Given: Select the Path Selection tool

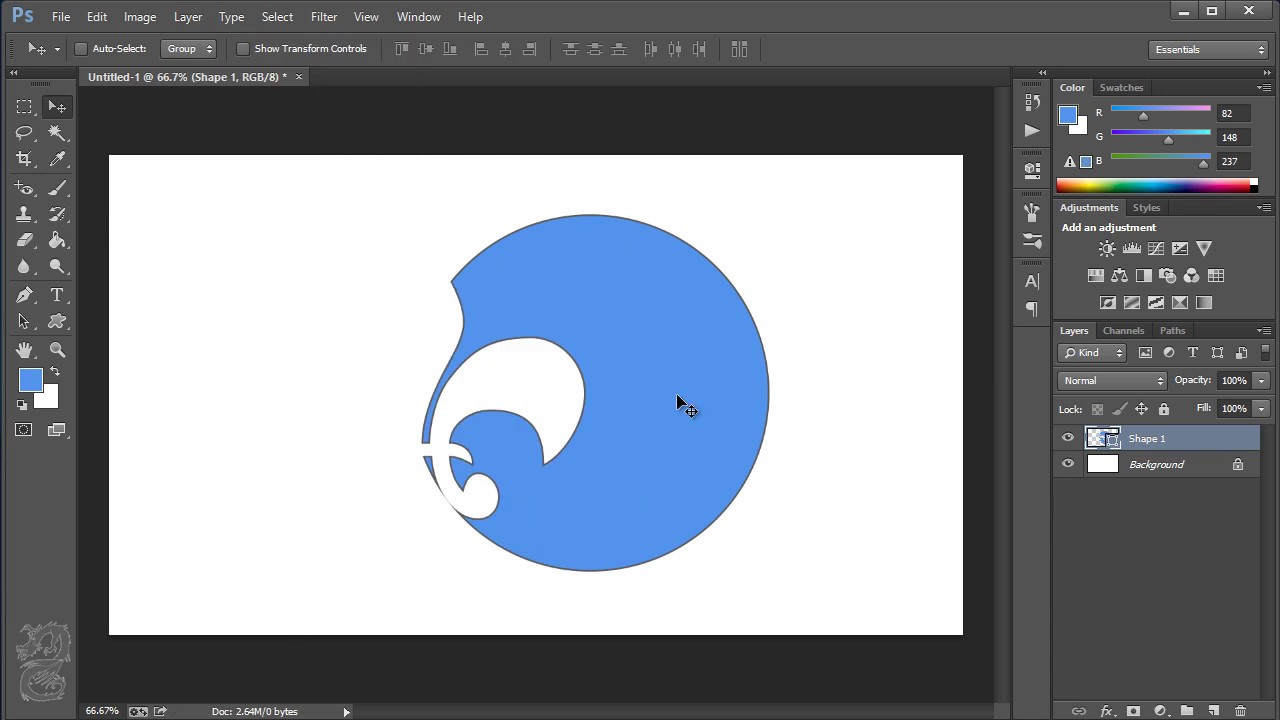Looking at the screenshot, I should pyautogui.click(x=24, y=321).
